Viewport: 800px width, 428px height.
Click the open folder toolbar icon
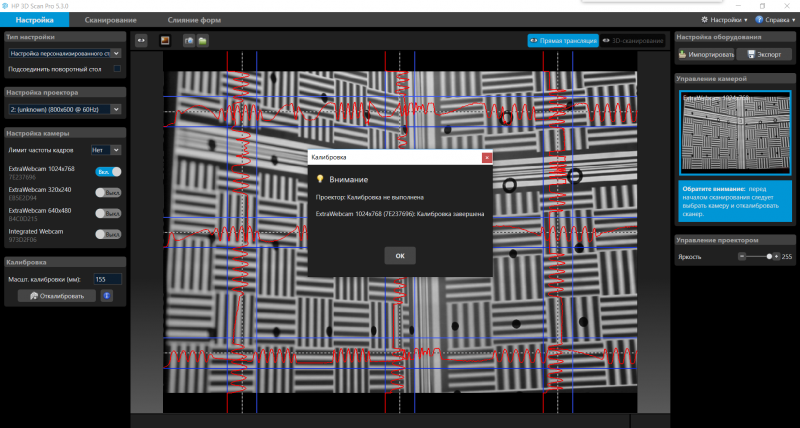(x=202, y=41)
